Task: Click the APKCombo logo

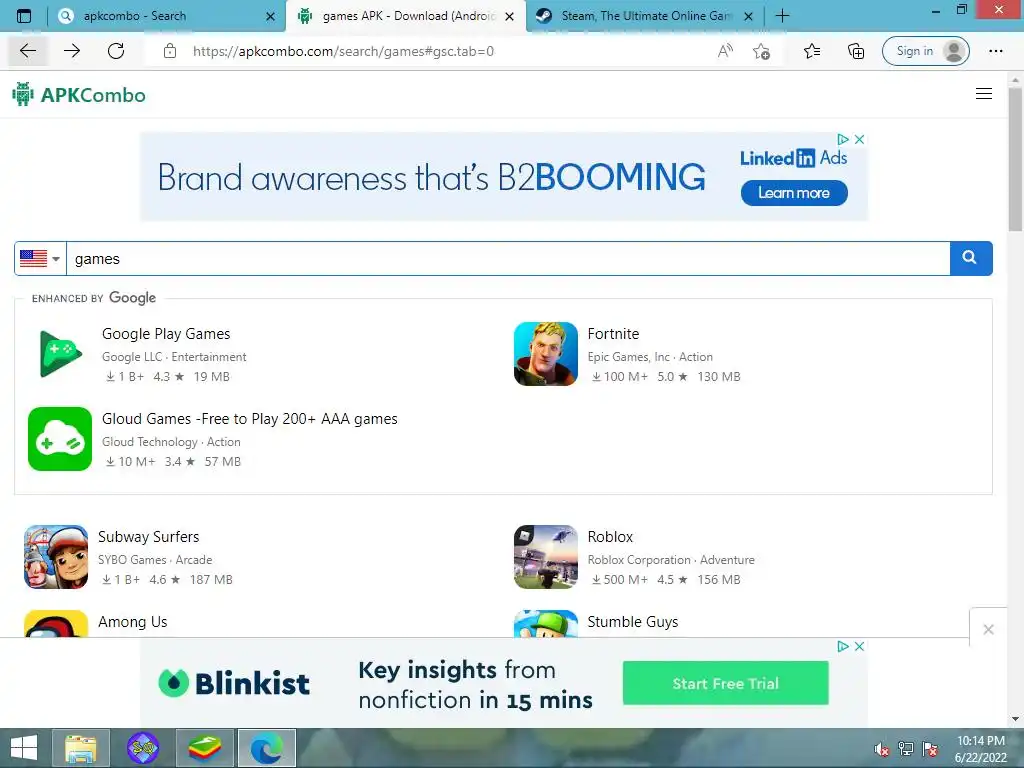Action: pyautogui.click(x=79, y=95)
